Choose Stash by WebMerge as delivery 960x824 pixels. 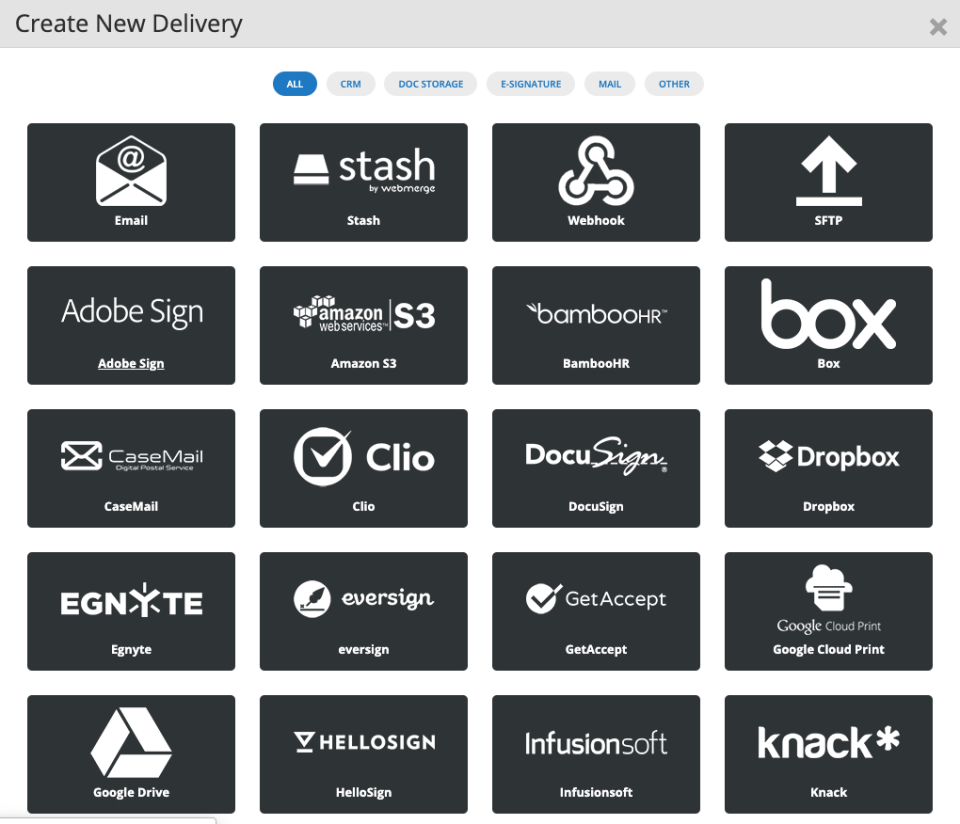tap(363, 182)
